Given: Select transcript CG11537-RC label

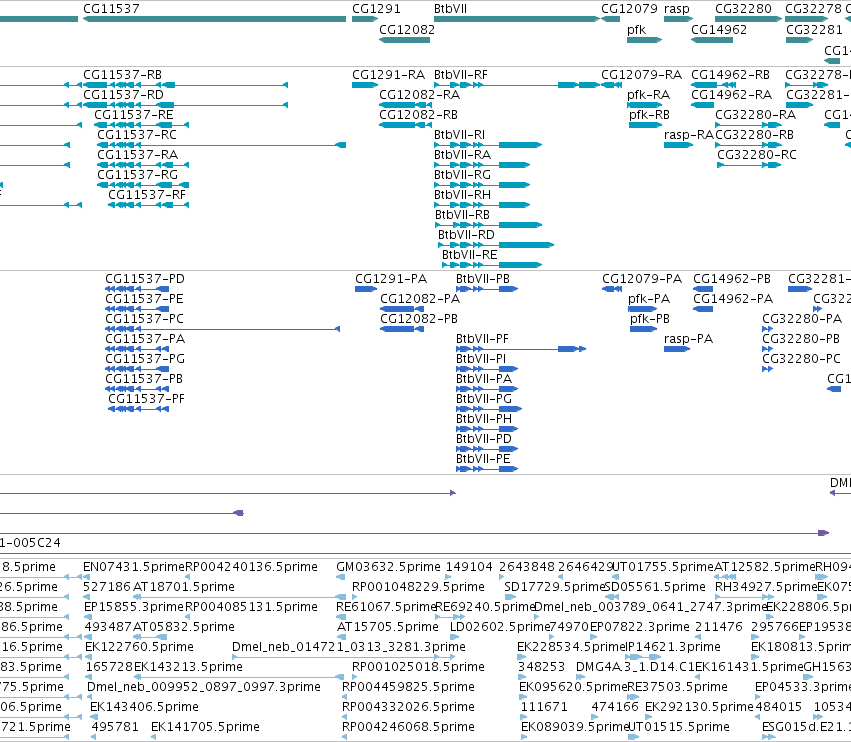Looking at the screenshot, I should [x=137, y=135].
